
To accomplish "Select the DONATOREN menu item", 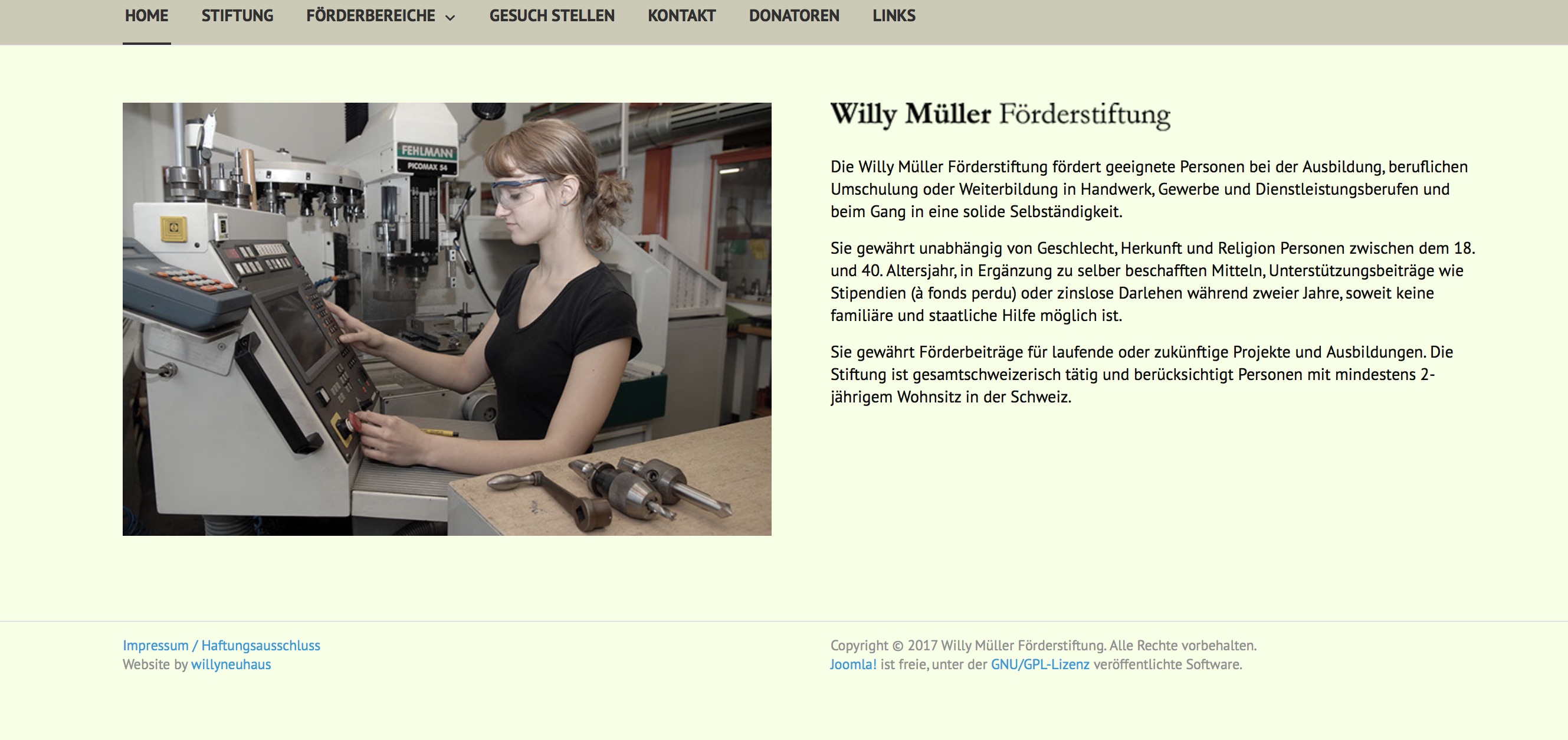I will (x=794, y=16).
